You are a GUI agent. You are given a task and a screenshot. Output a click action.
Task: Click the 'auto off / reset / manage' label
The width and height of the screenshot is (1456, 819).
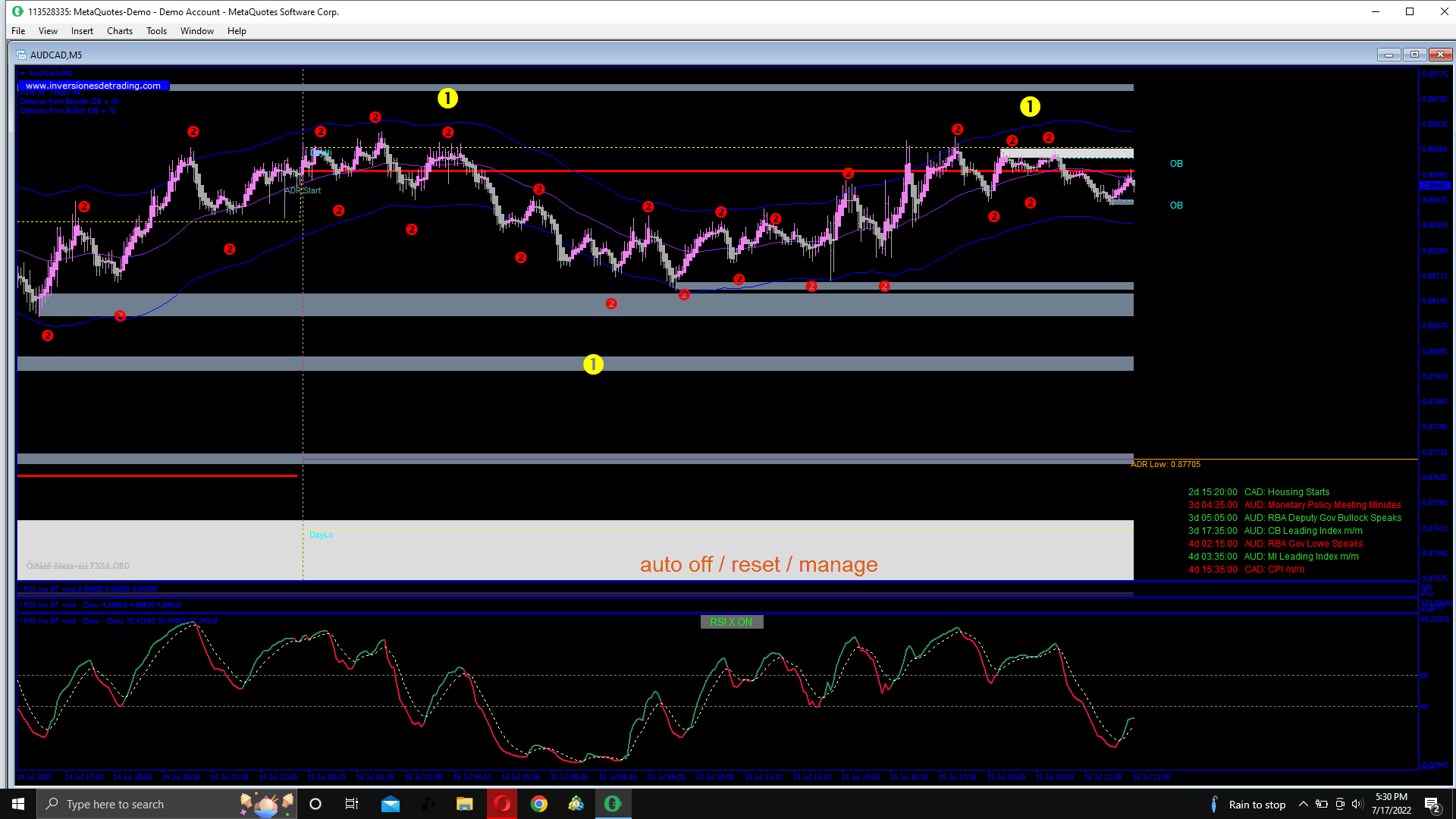click(758, 564)
